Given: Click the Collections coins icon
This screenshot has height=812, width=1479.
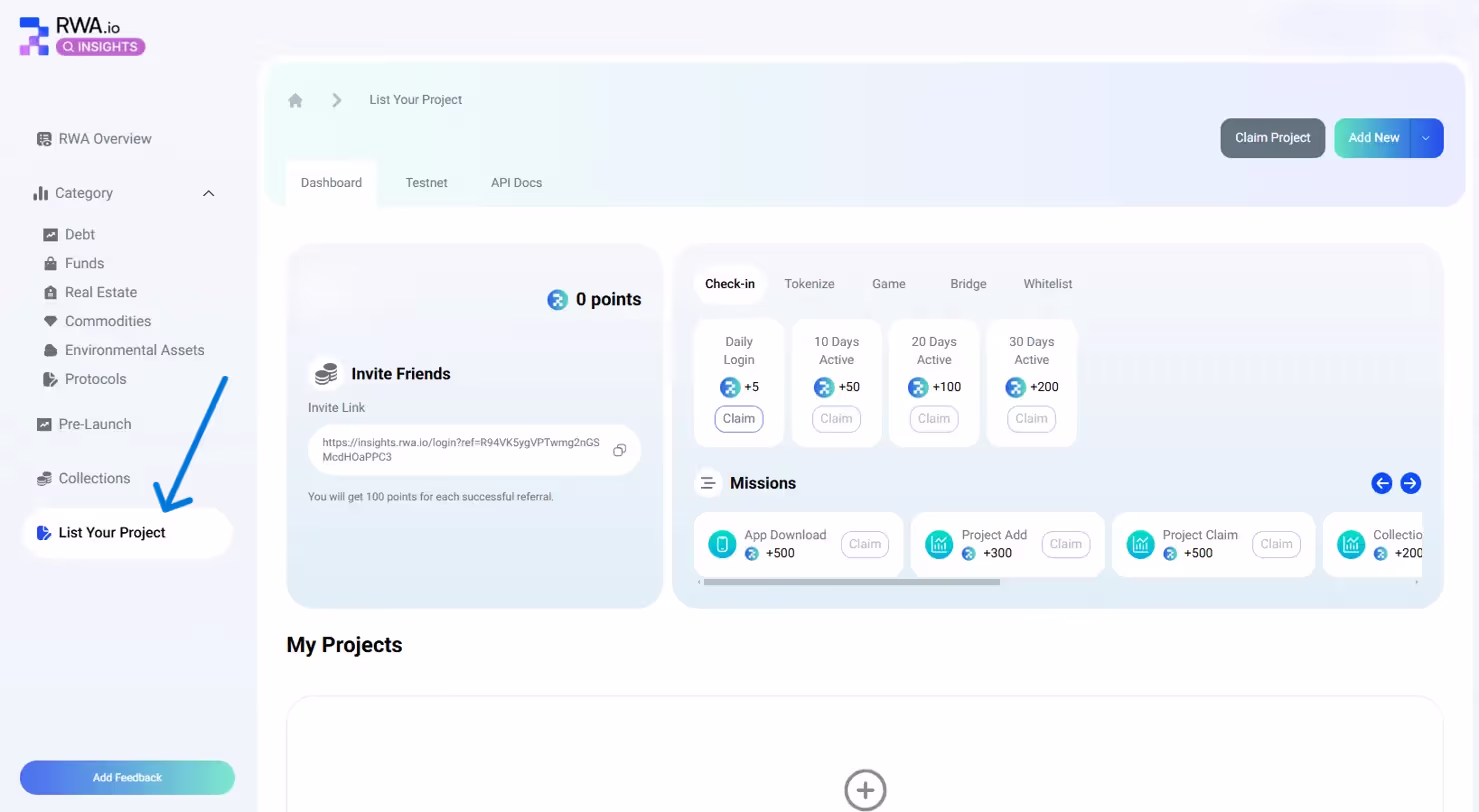Looking at the screenshot, I should (x=44, y=479).
